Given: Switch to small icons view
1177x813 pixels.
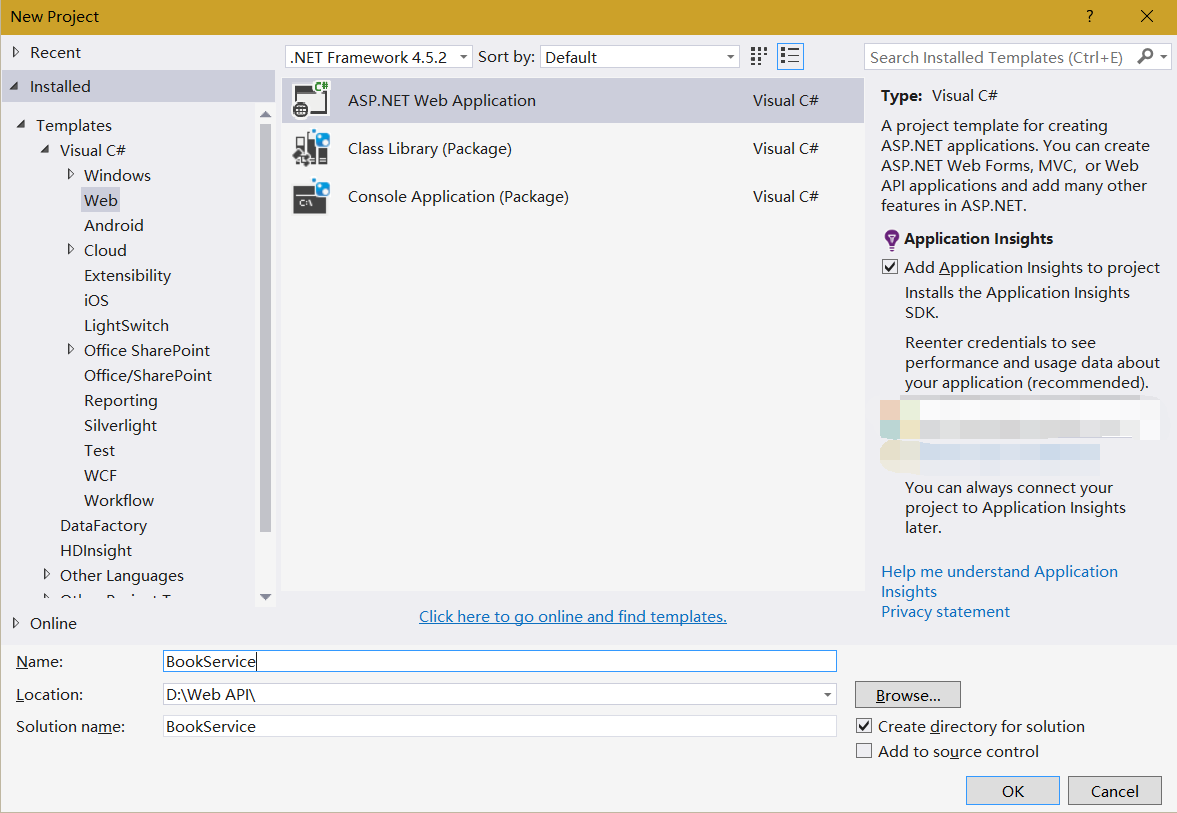Looking at the screenshot, I should coord(759,56).
